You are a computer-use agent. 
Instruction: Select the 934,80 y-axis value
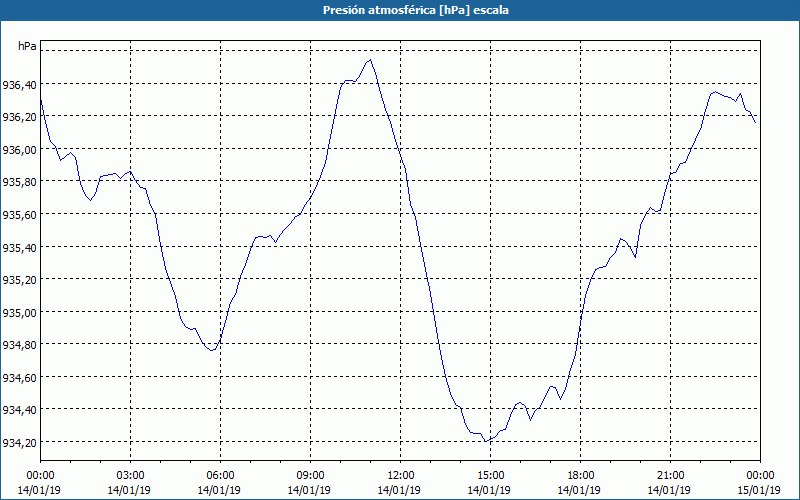click(x=19, y=345)
